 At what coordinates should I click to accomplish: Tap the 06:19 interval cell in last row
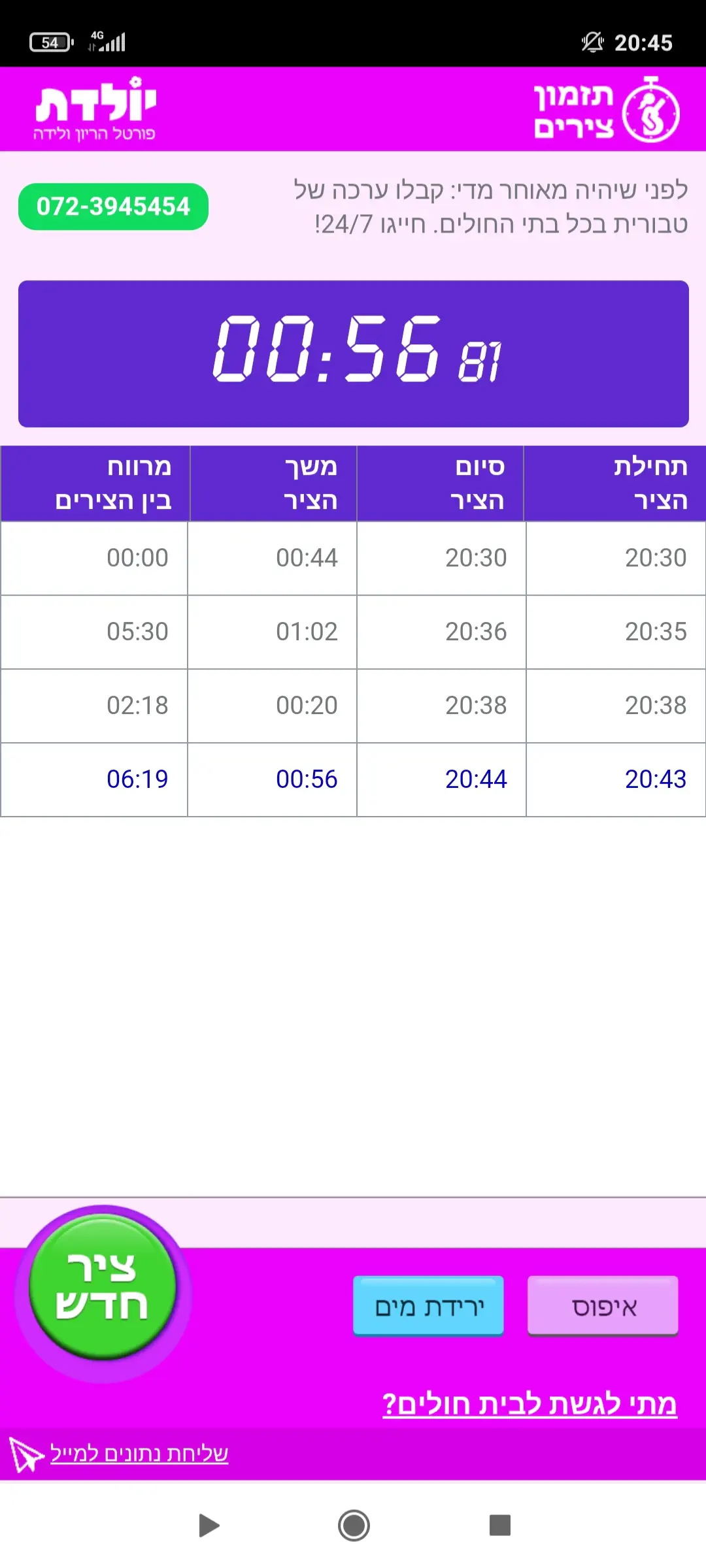tap(137, 779)
